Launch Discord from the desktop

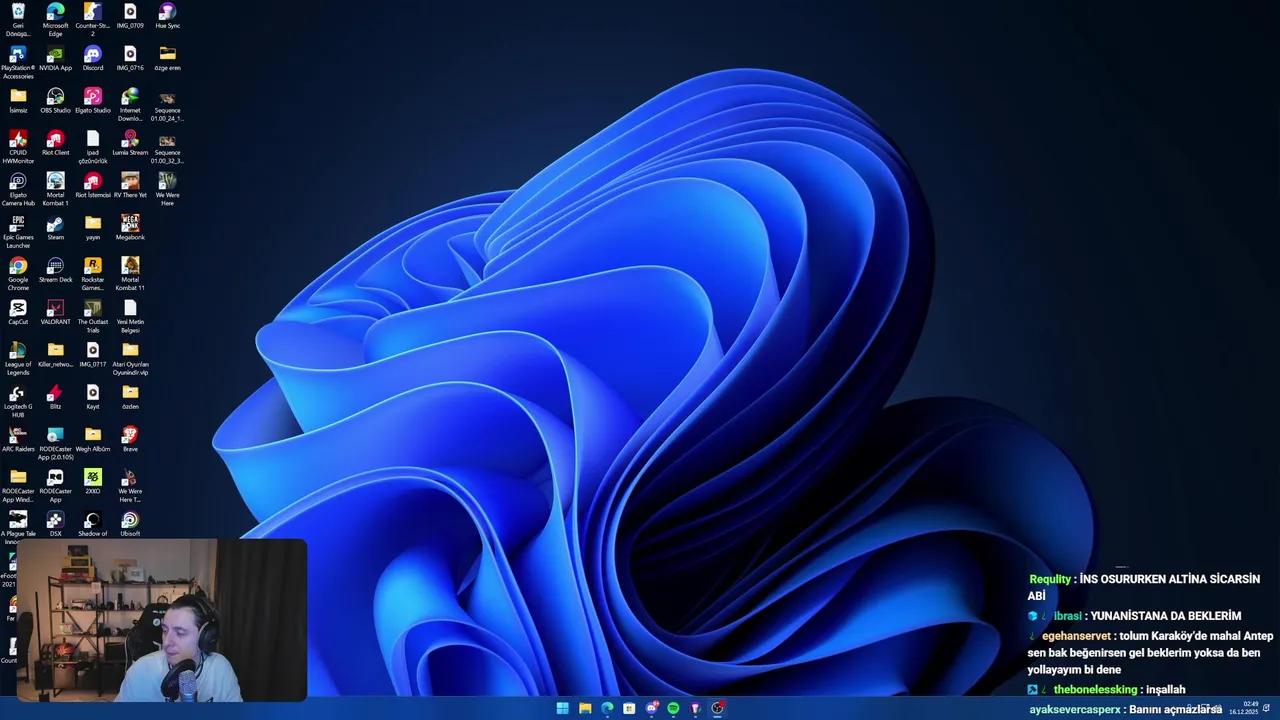click(x=93, y=55)
